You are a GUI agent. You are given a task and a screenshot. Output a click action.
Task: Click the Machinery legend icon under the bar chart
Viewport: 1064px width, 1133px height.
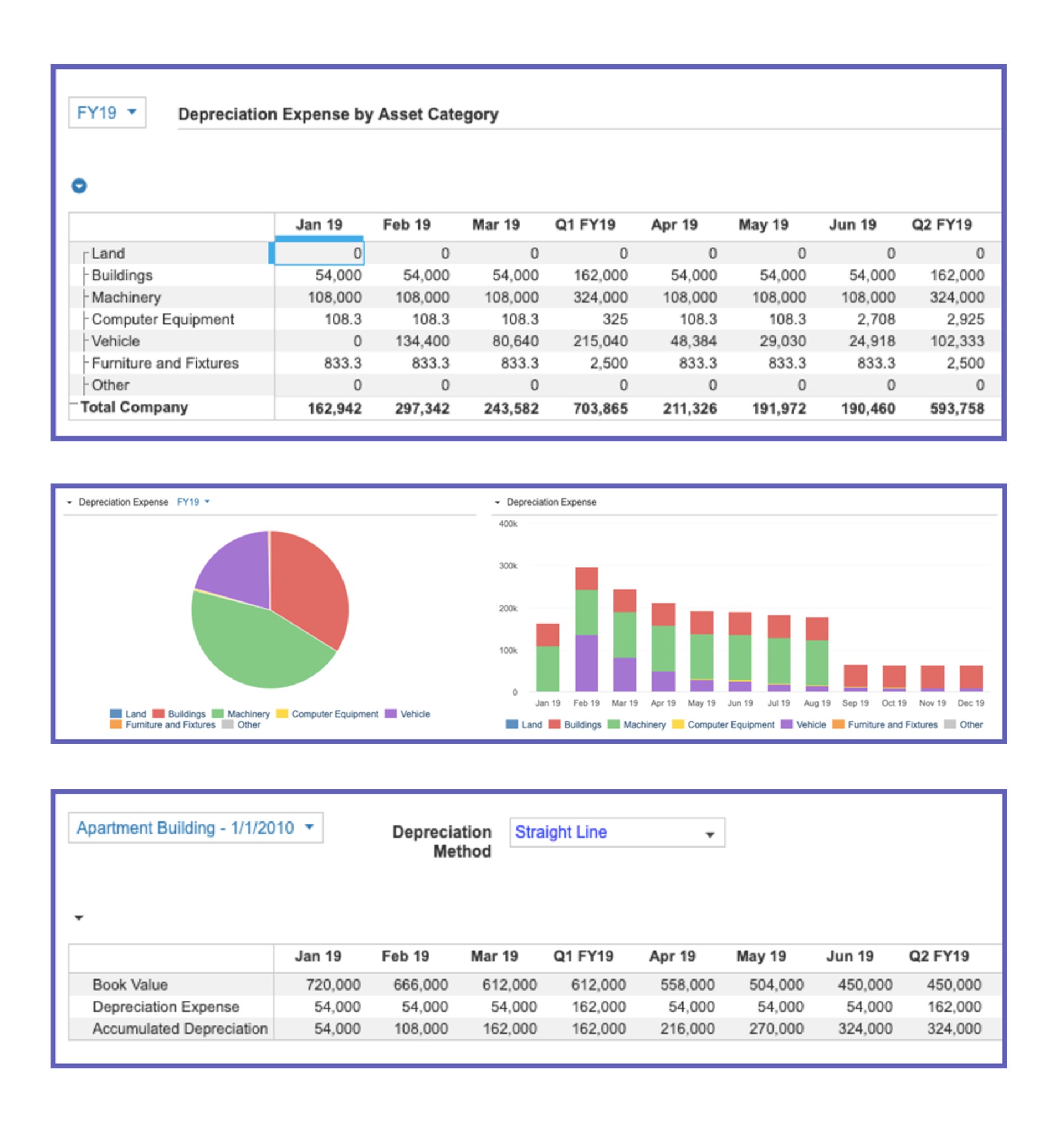(614, 724)
